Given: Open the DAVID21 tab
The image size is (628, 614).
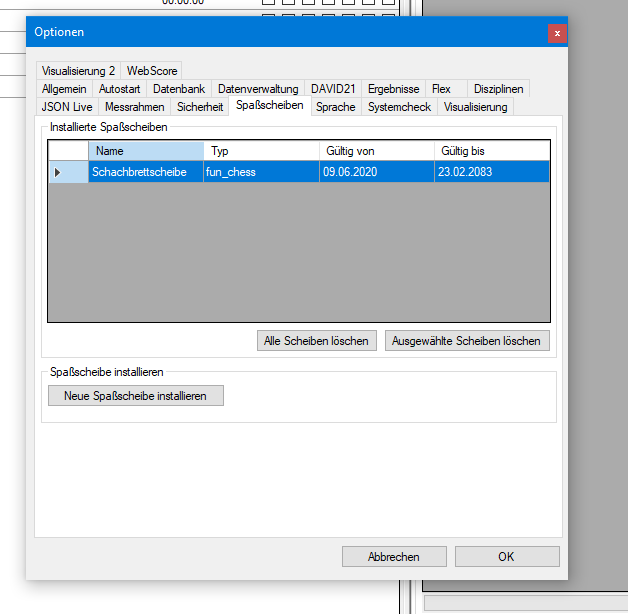Looking at the screenshot, I should (333, 89).
